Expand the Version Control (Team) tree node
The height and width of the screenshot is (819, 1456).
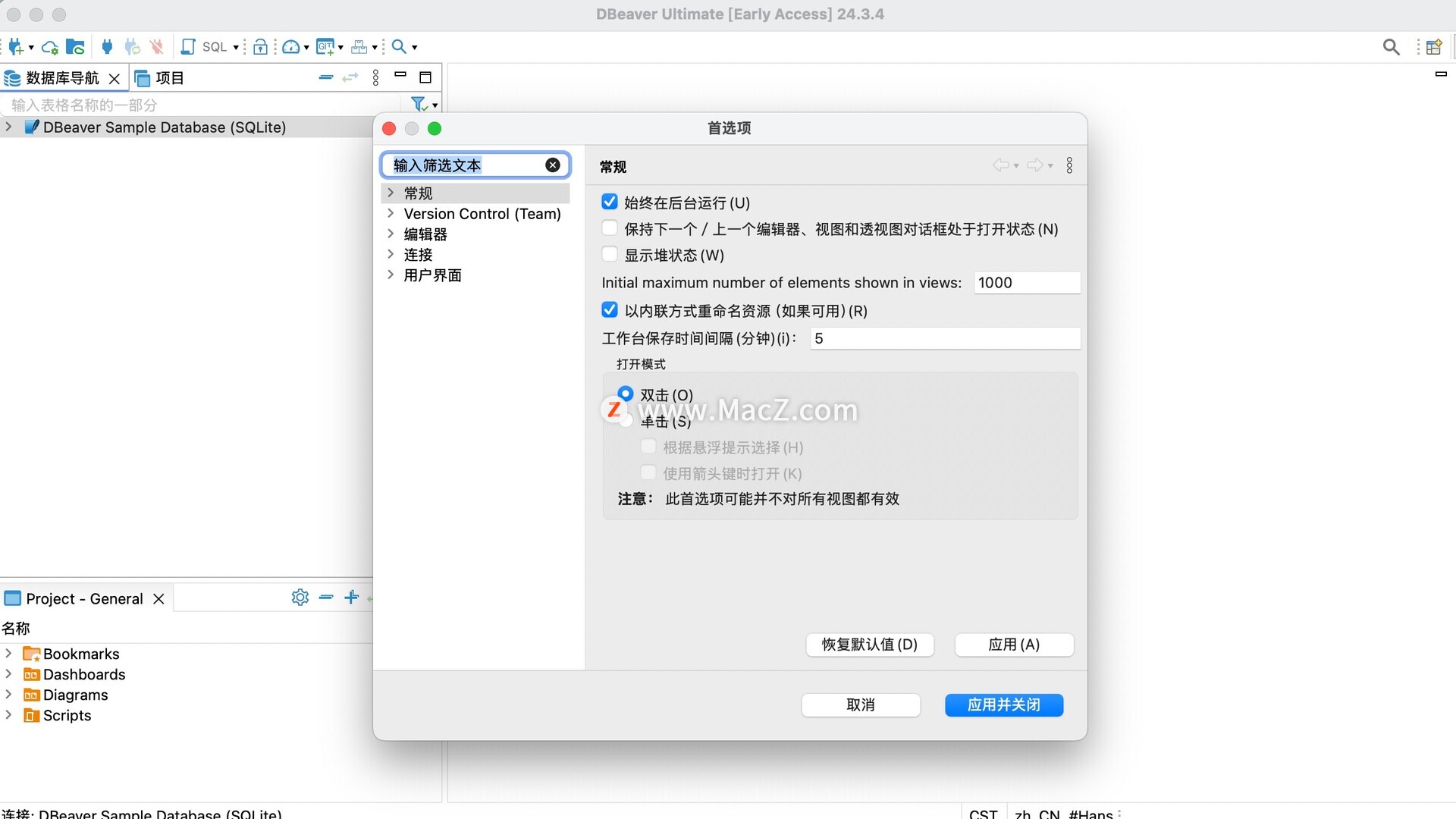point(391,213)
